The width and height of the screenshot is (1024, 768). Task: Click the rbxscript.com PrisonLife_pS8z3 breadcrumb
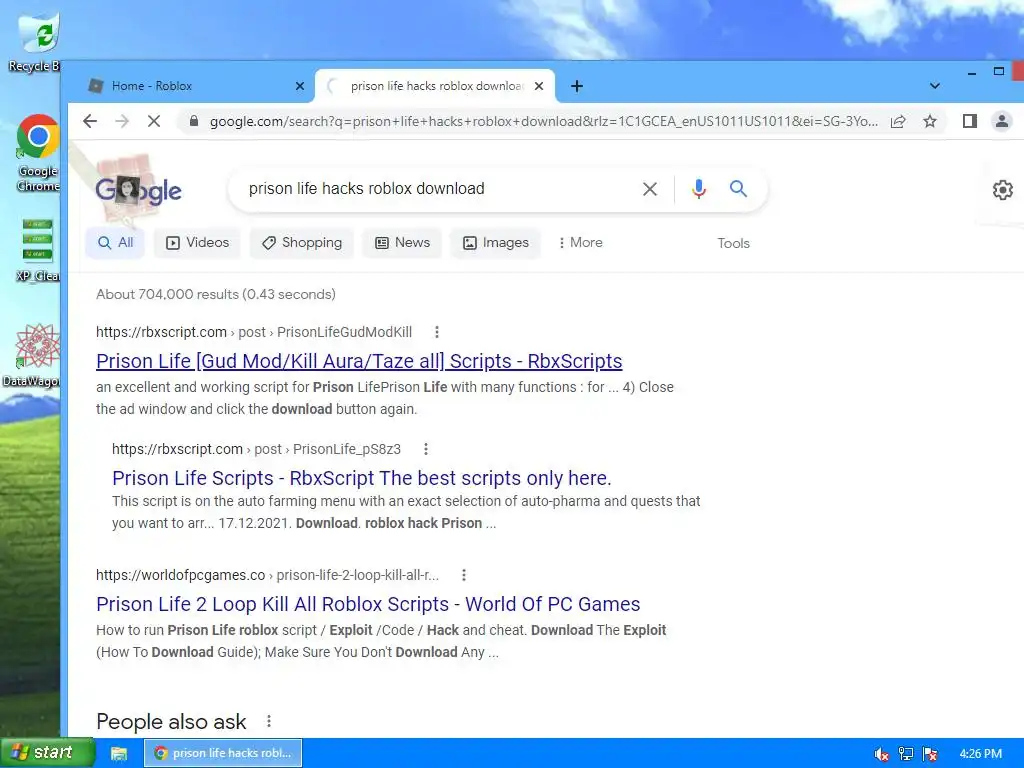pyautogui.click(x=256, y=449)
